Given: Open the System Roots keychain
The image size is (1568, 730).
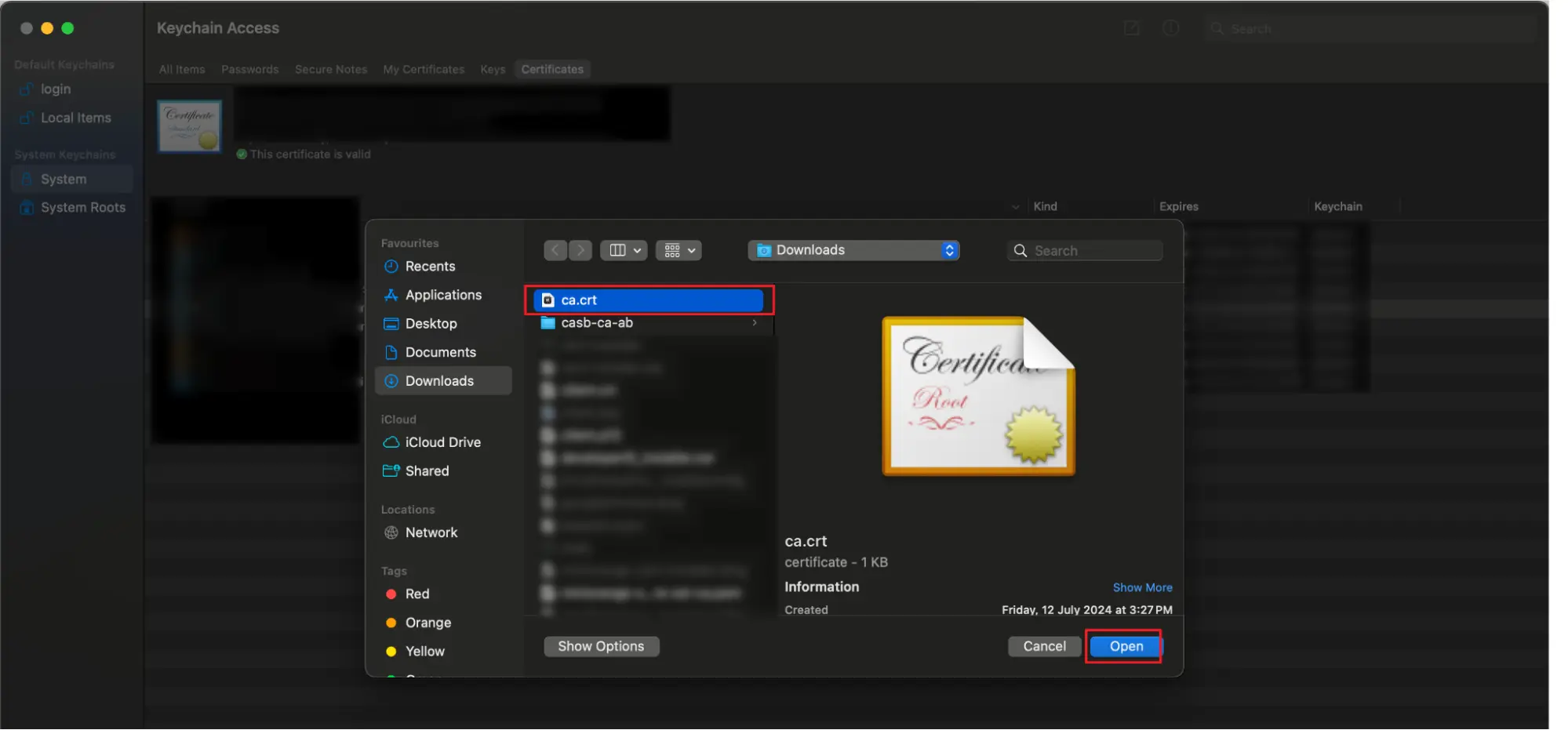Looking at the screenshot, I should coord(82,207).
